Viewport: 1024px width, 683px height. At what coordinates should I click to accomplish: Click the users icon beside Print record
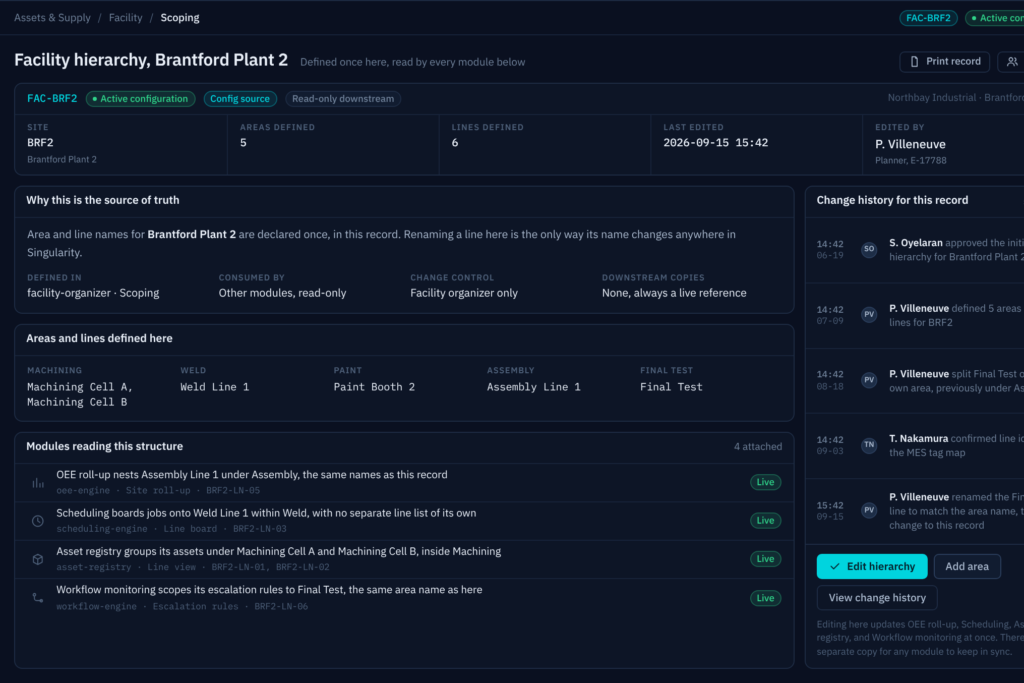(x=1012, y=61)
